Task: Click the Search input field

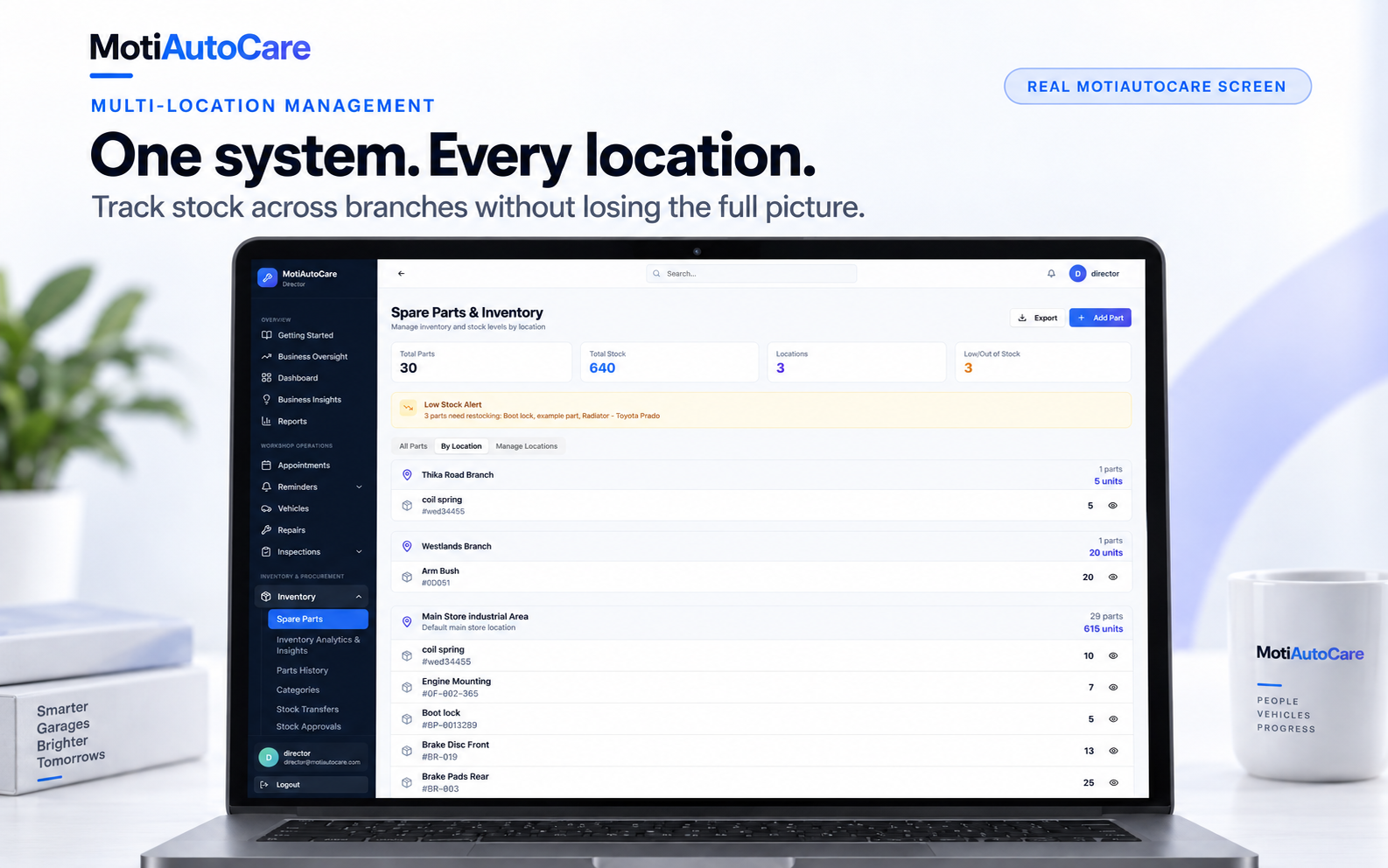Action: (752, 274)
